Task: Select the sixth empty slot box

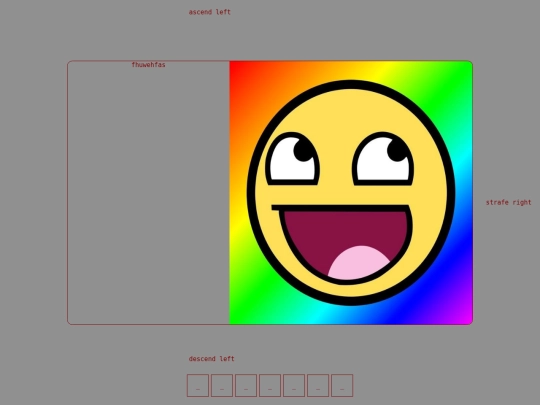Action: click(x=318, y=385)
